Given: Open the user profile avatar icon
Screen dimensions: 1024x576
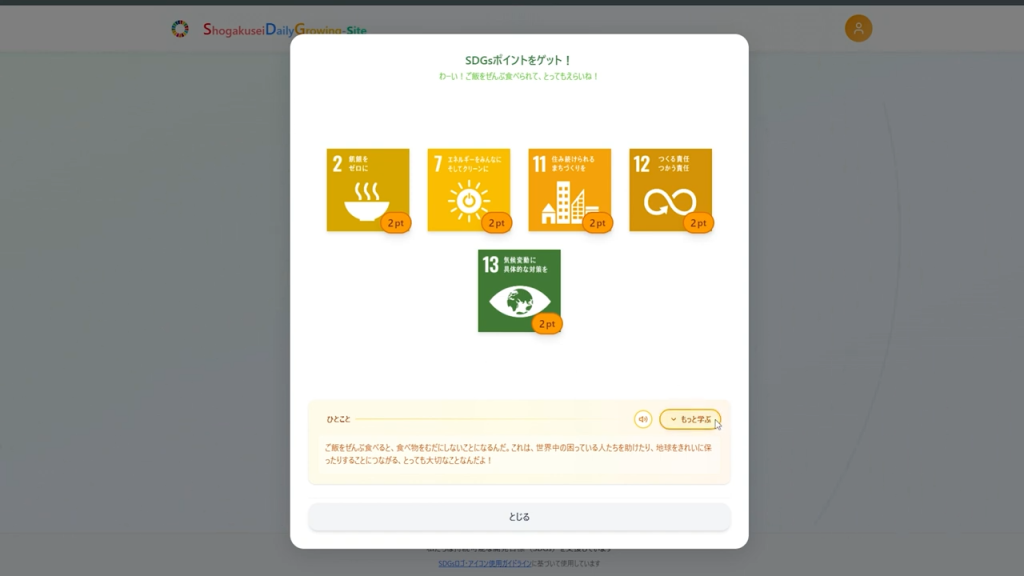Looking at the screenshot, I should 858,28.
